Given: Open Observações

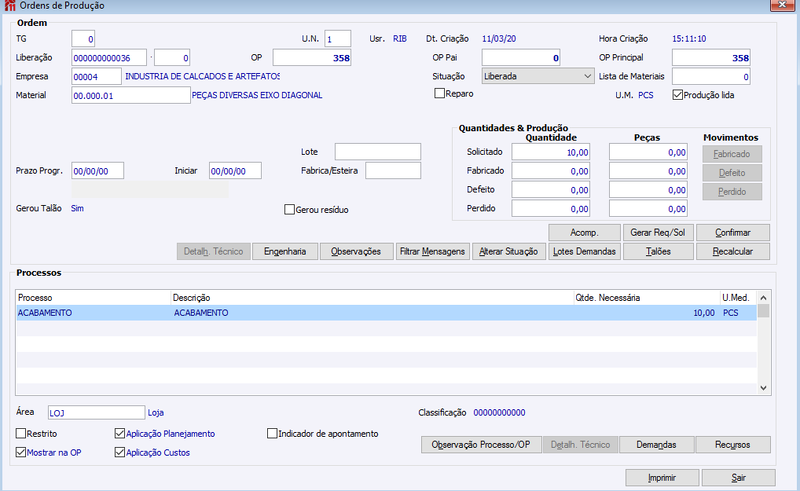Looking at the screenshot, I should pyautogui.click(x=356, y=252).
